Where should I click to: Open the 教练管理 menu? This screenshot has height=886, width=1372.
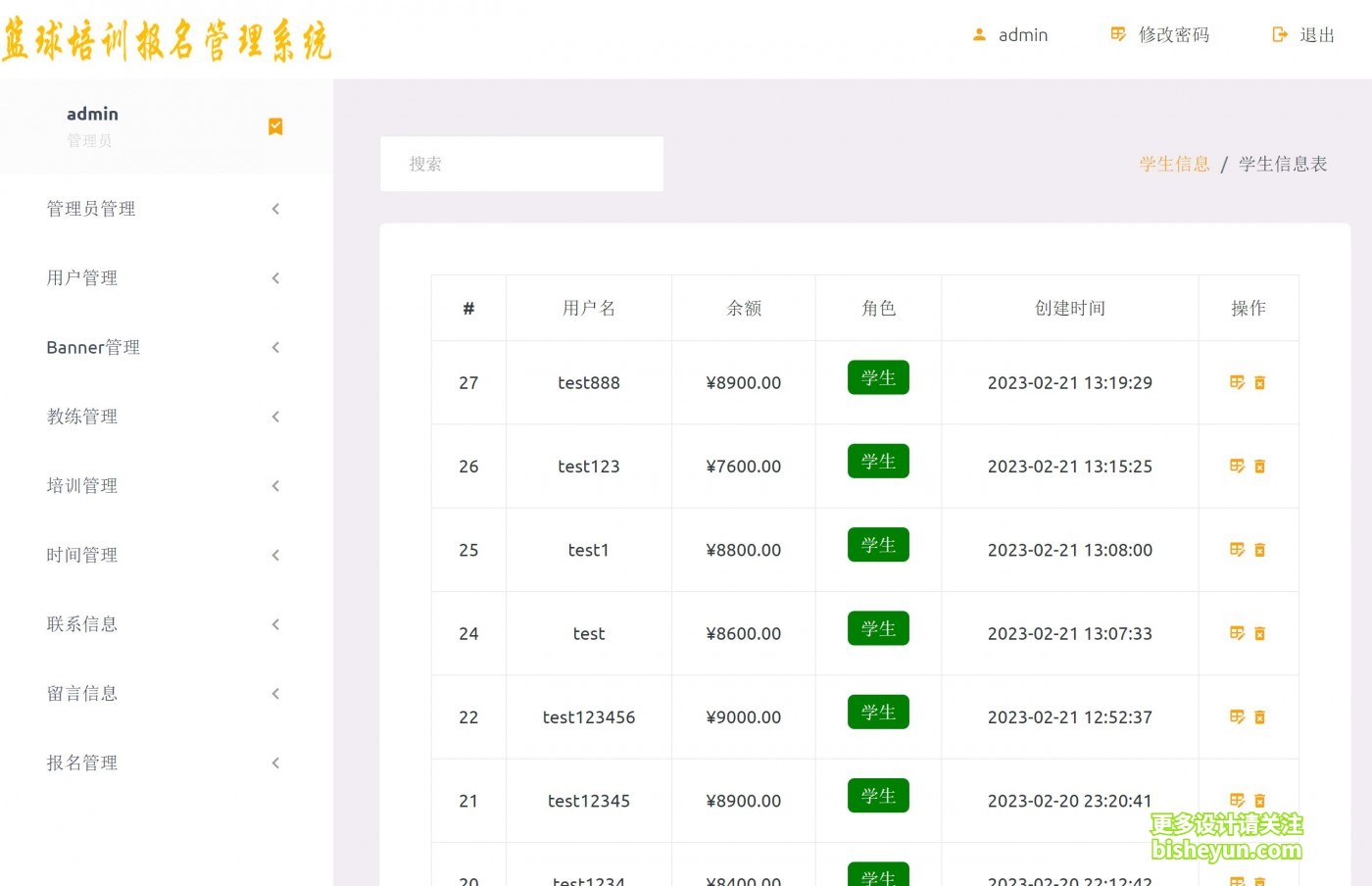coord(82,417)
